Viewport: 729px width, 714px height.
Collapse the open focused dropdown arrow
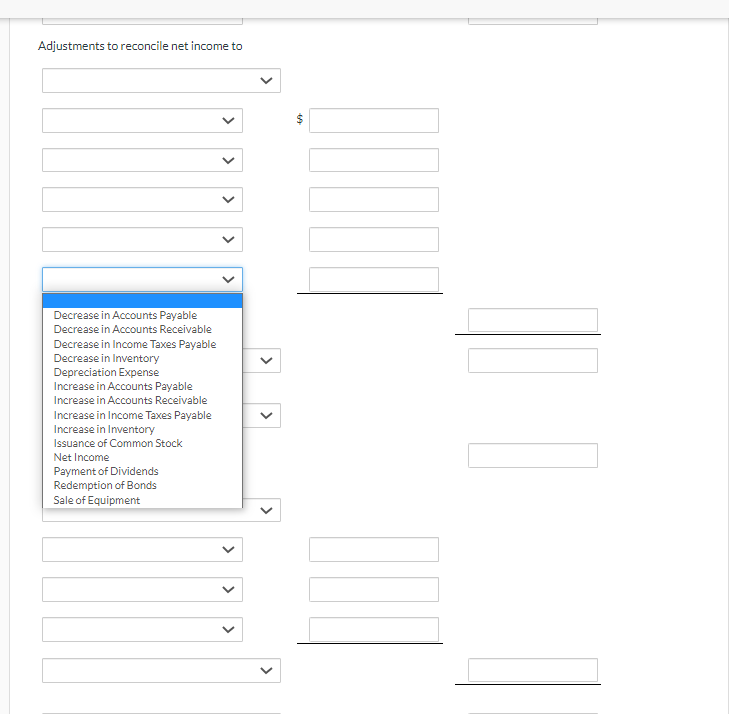click(x=228, y=279)
